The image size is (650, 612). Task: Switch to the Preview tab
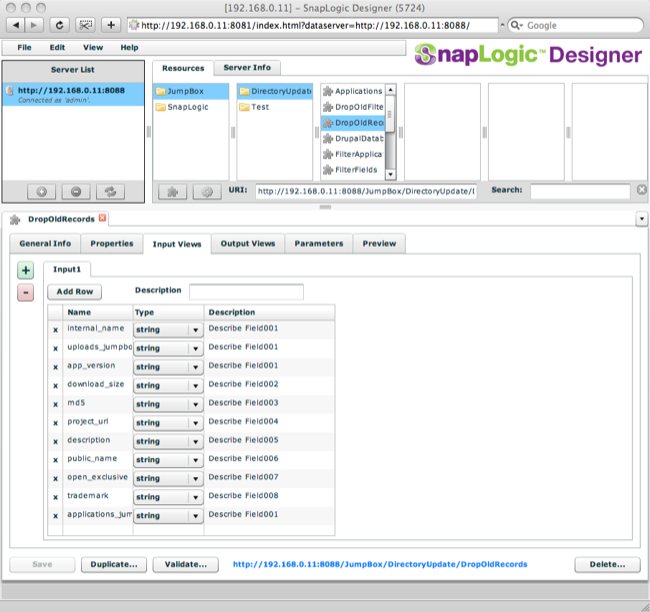click(379, 244)
